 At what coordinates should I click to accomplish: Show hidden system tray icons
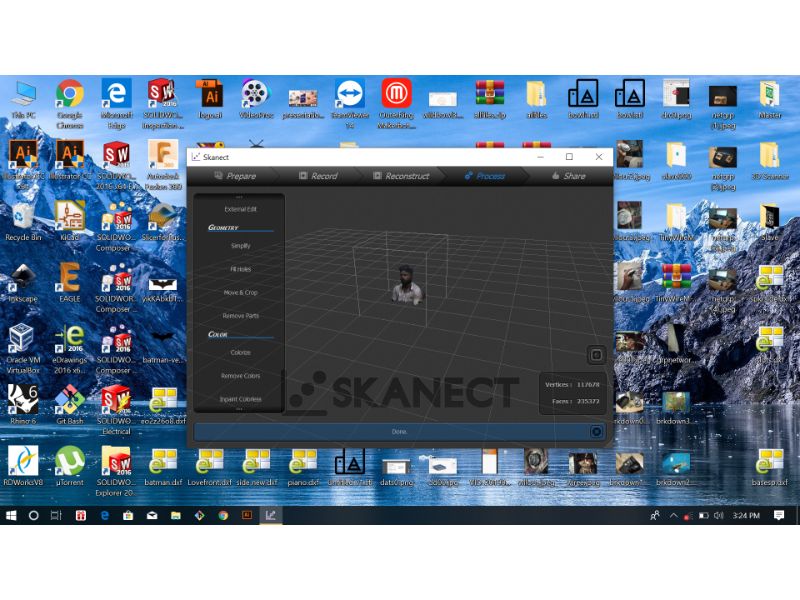pyautogui.click(x=673, y=515)
